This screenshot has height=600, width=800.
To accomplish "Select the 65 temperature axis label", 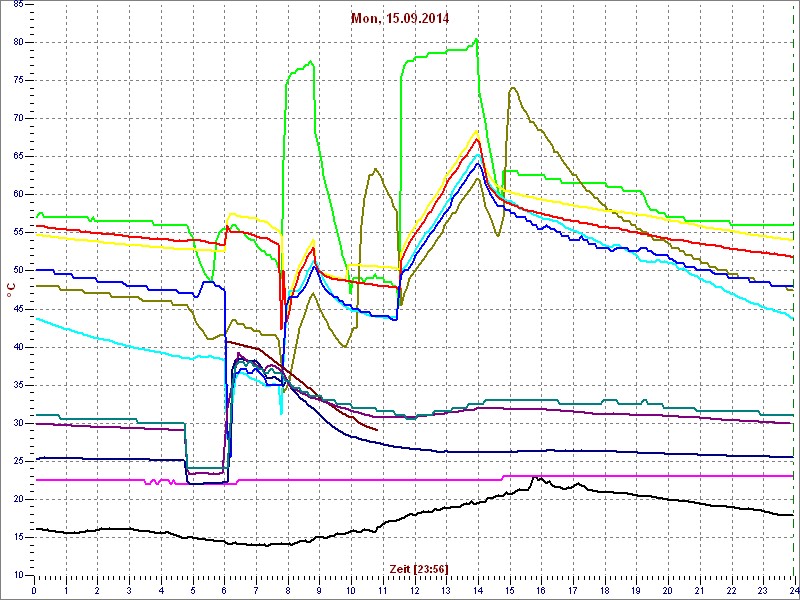I will [17, 157].
